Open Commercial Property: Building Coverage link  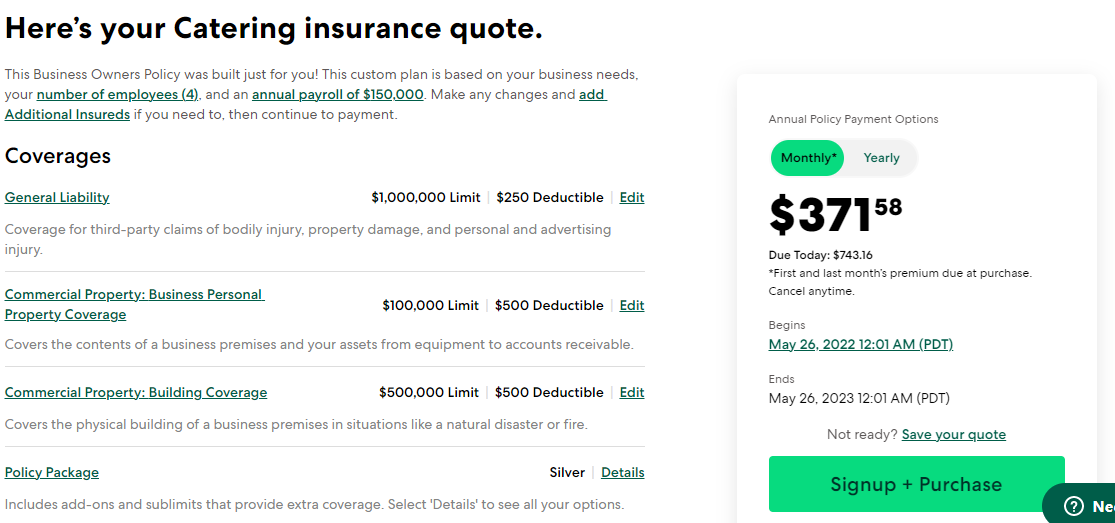tap(136, 393)
